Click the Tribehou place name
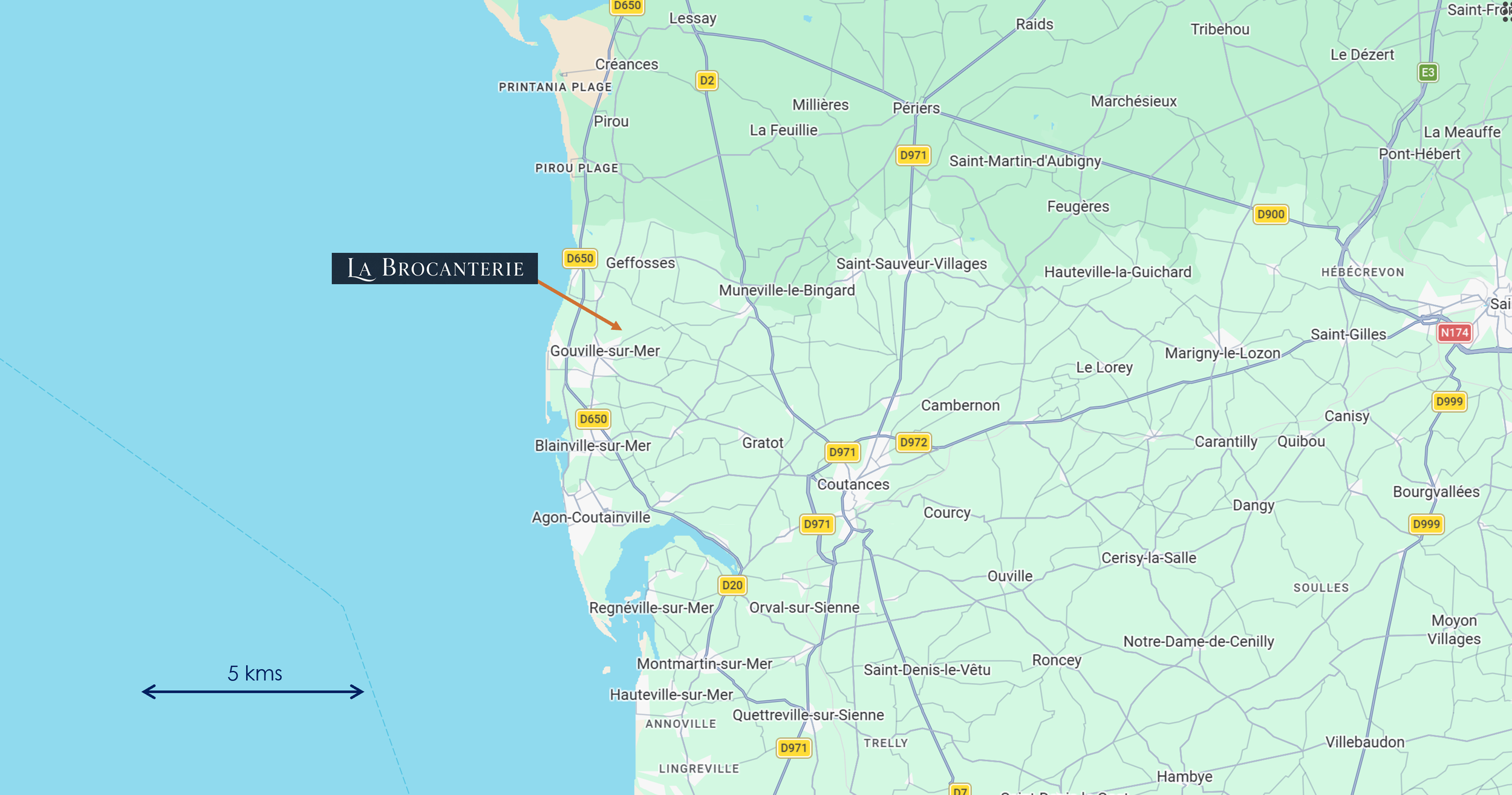The height and width of the screenshot is (795, 1512). pos(1220,29)
